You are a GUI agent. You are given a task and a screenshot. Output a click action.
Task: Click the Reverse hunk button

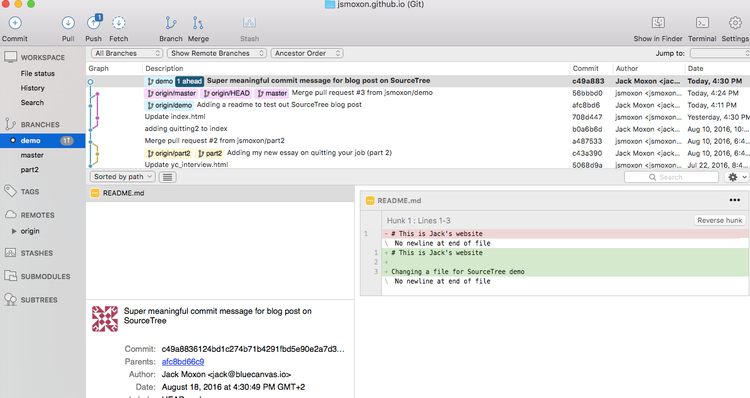(719, 221)
